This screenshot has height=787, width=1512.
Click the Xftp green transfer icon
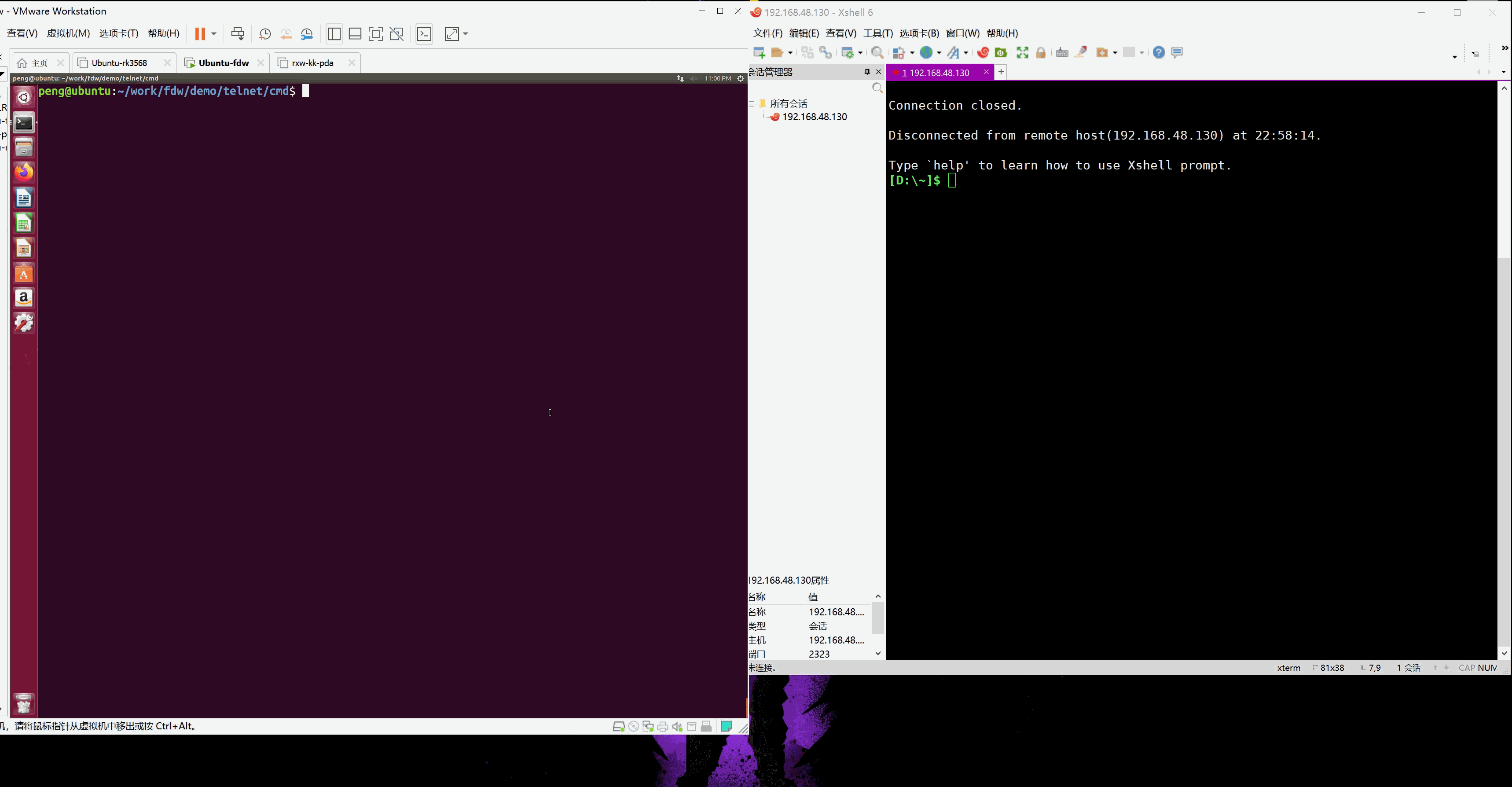[1001, 53]
